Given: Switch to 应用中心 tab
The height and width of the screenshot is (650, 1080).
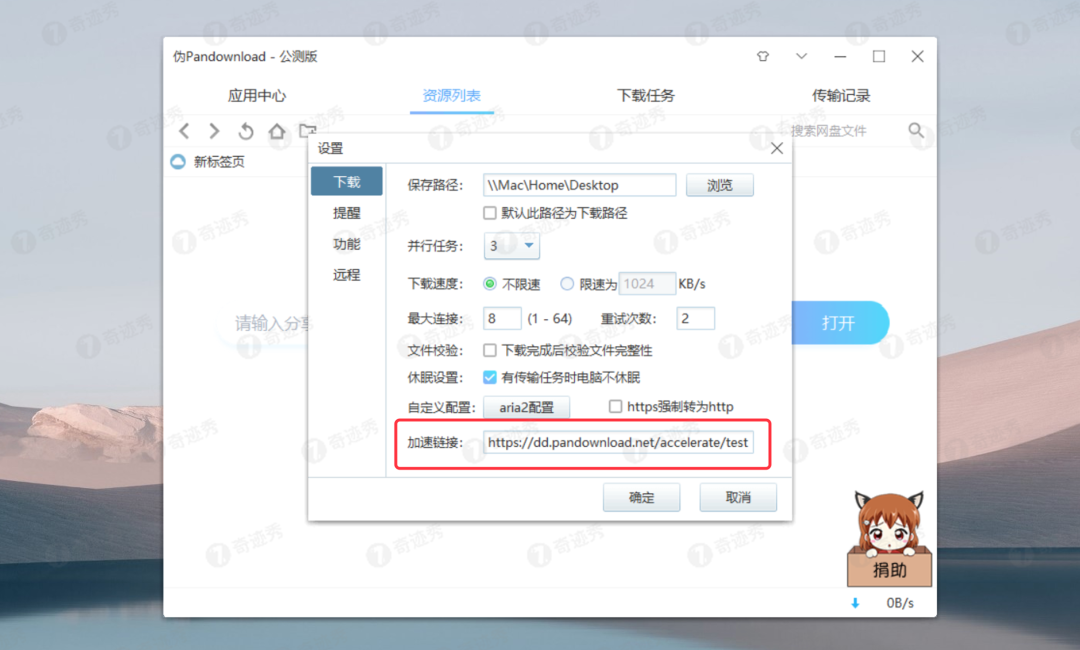Looking at the screenshot, I should coord(257,96).
